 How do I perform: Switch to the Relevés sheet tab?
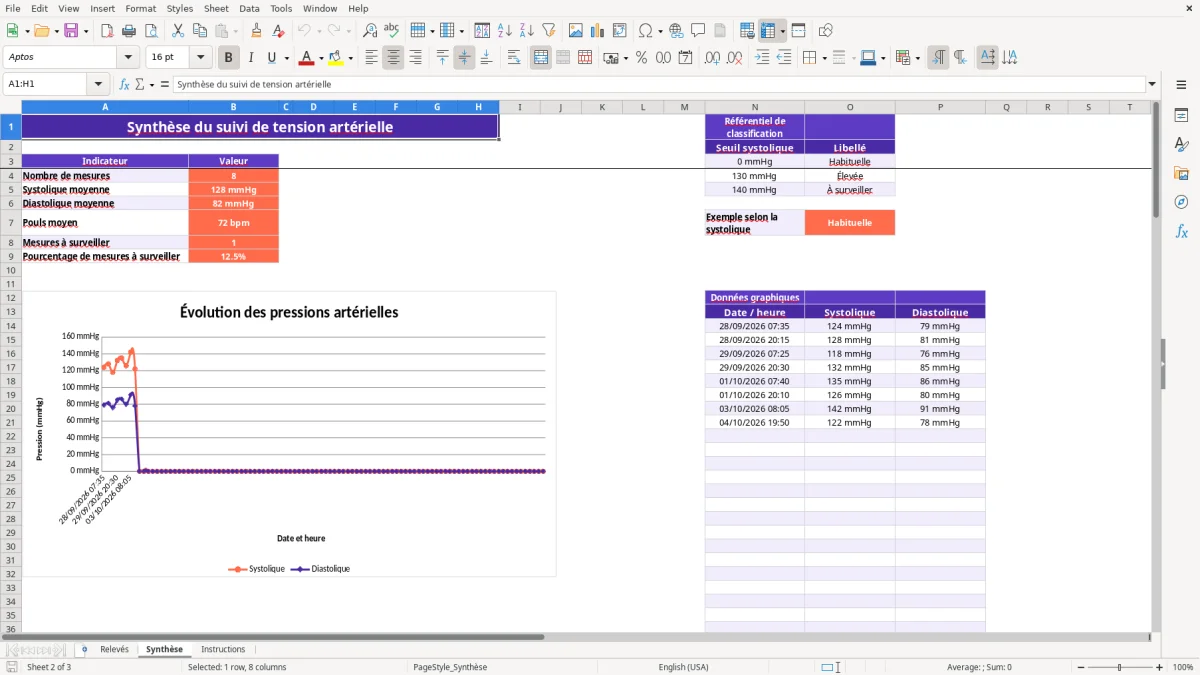[114, 649]
